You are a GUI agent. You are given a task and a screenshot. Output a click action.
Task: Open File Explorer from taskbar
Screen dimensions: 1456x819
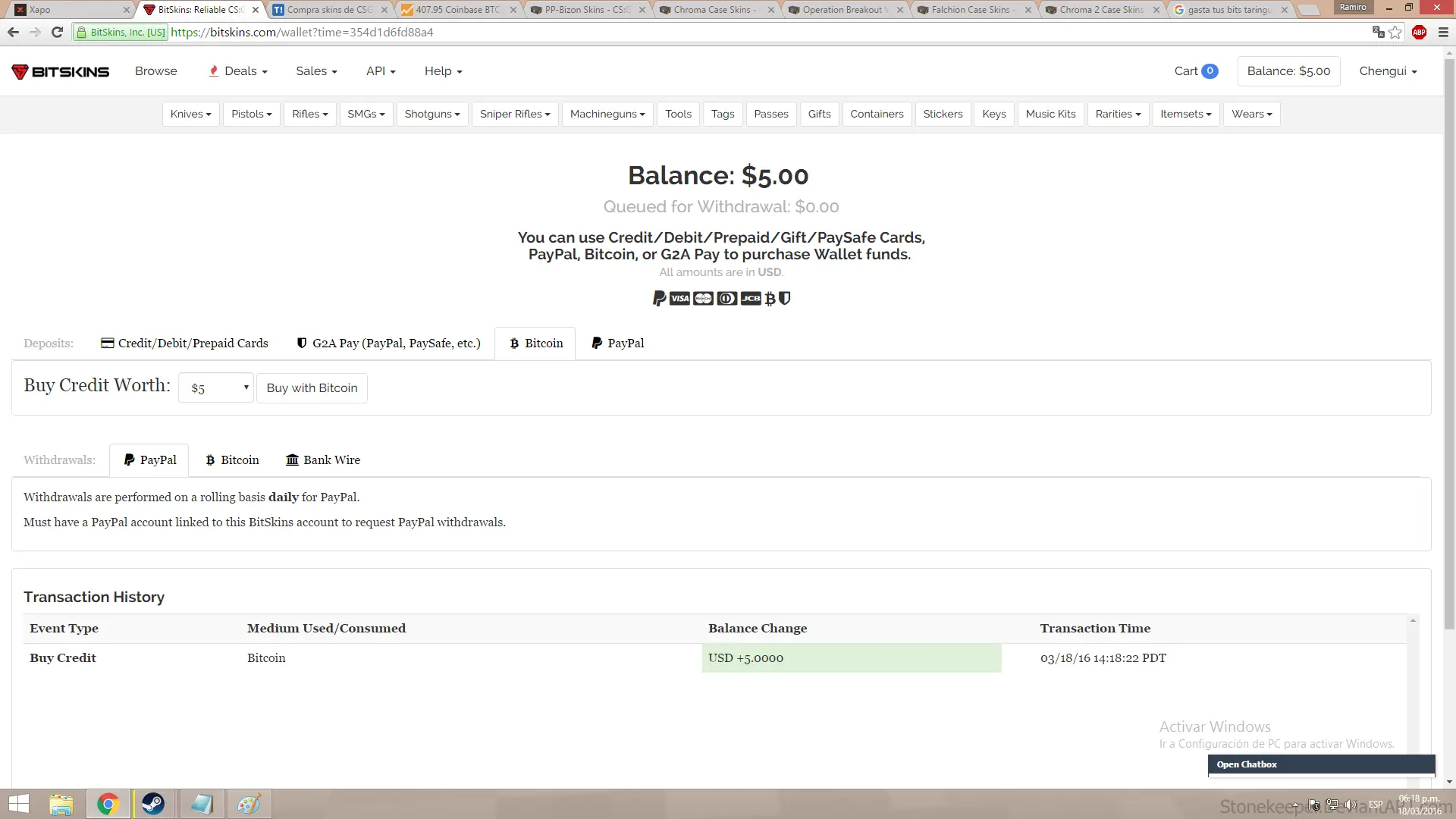61,804
